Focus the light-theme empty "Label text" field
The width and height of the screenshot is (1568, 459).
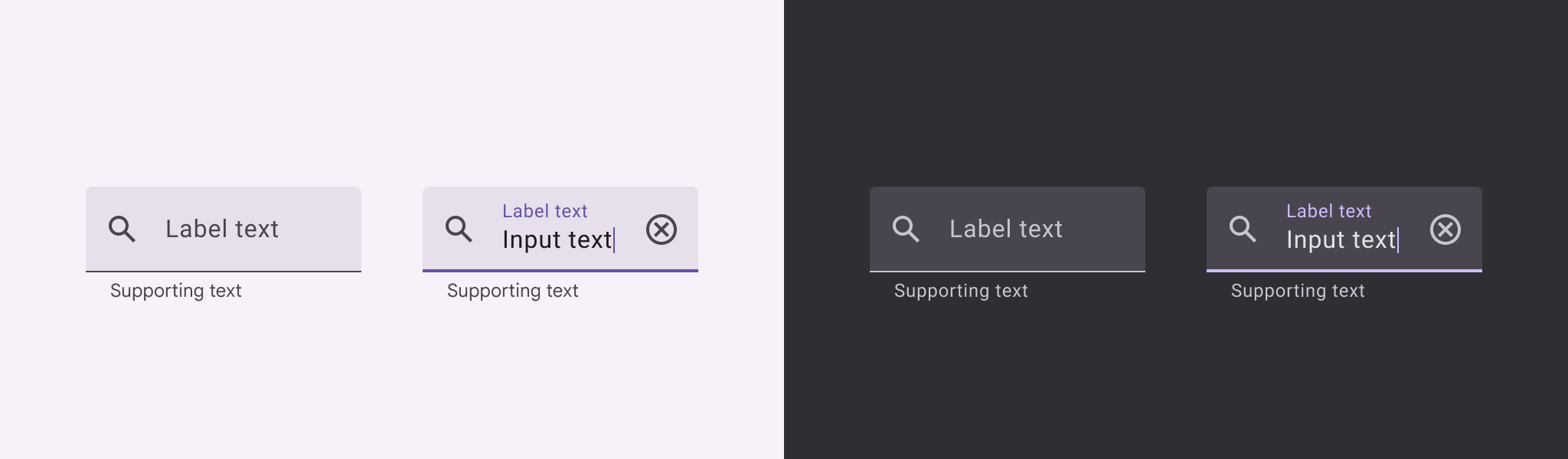click(222, 229)
